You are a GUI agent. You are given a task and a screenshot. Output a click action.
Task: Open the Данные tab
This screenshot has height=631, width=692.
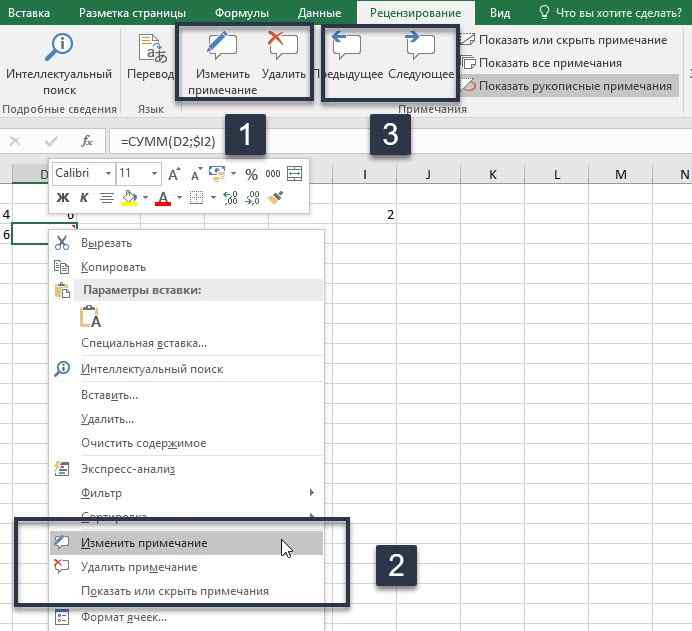point(320,13)
